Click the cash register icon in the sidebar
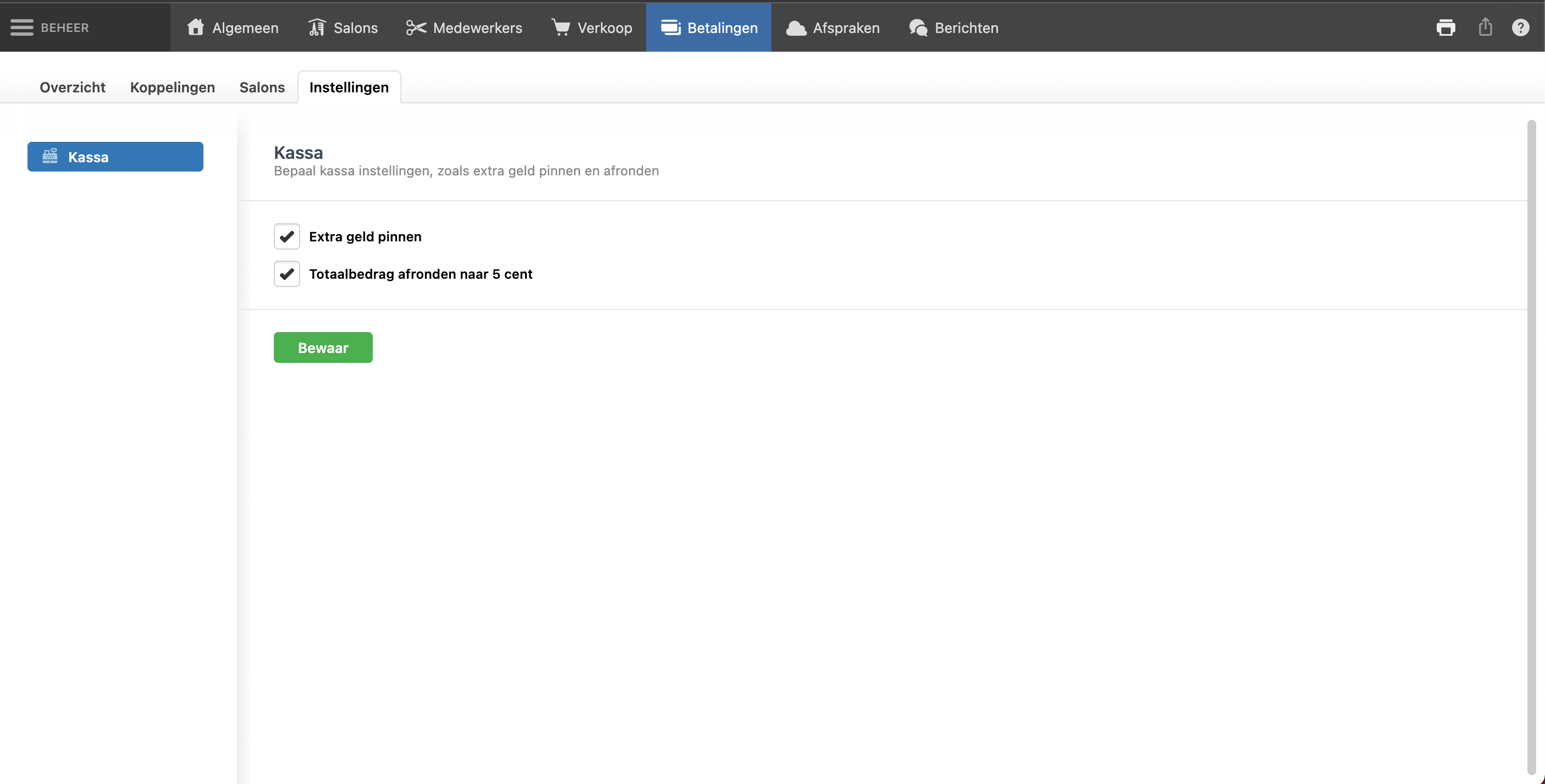 [50, 157]
